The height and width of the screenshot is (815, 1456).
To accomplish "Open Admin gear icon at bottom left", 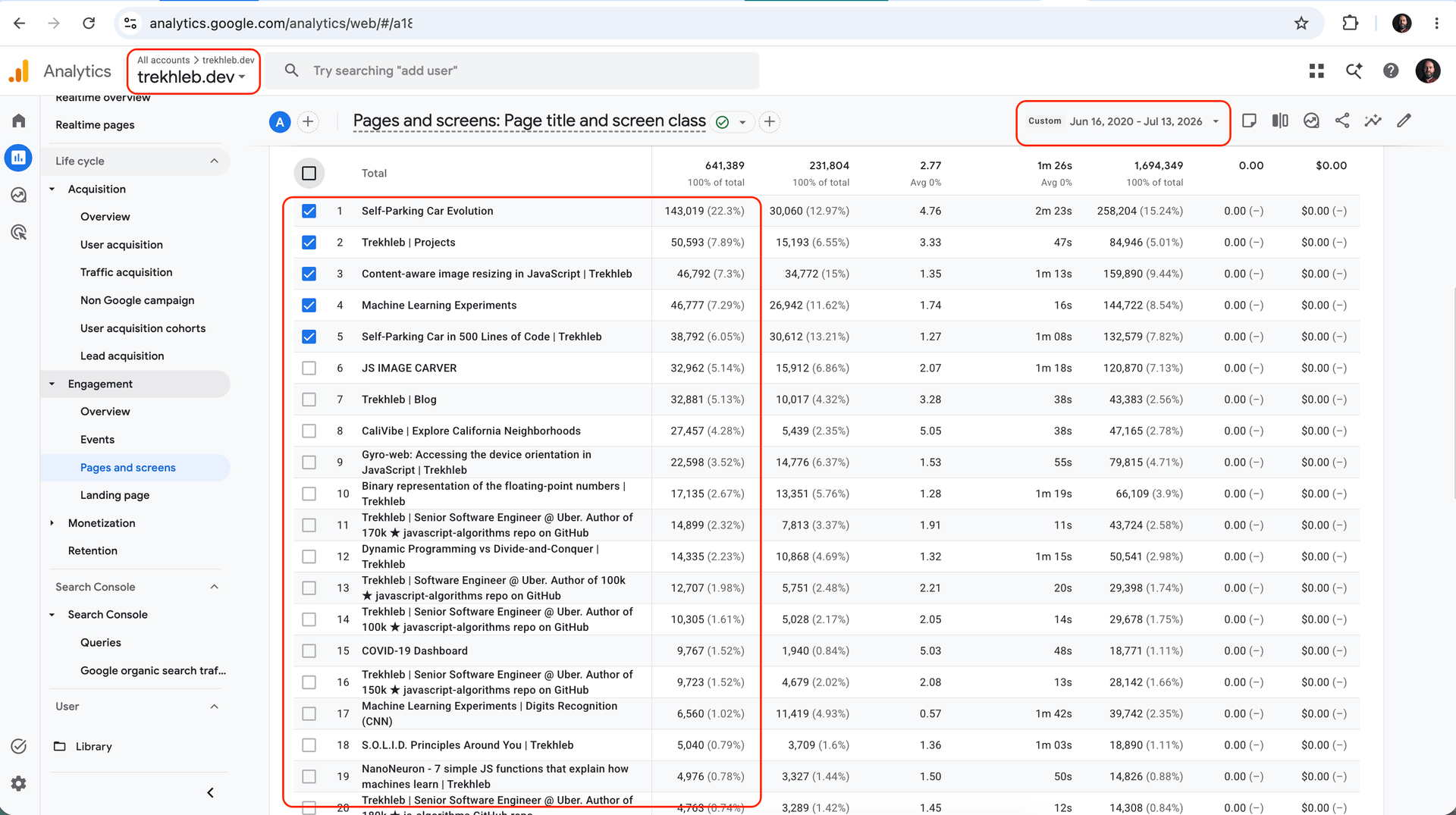I will pos(19,783).
